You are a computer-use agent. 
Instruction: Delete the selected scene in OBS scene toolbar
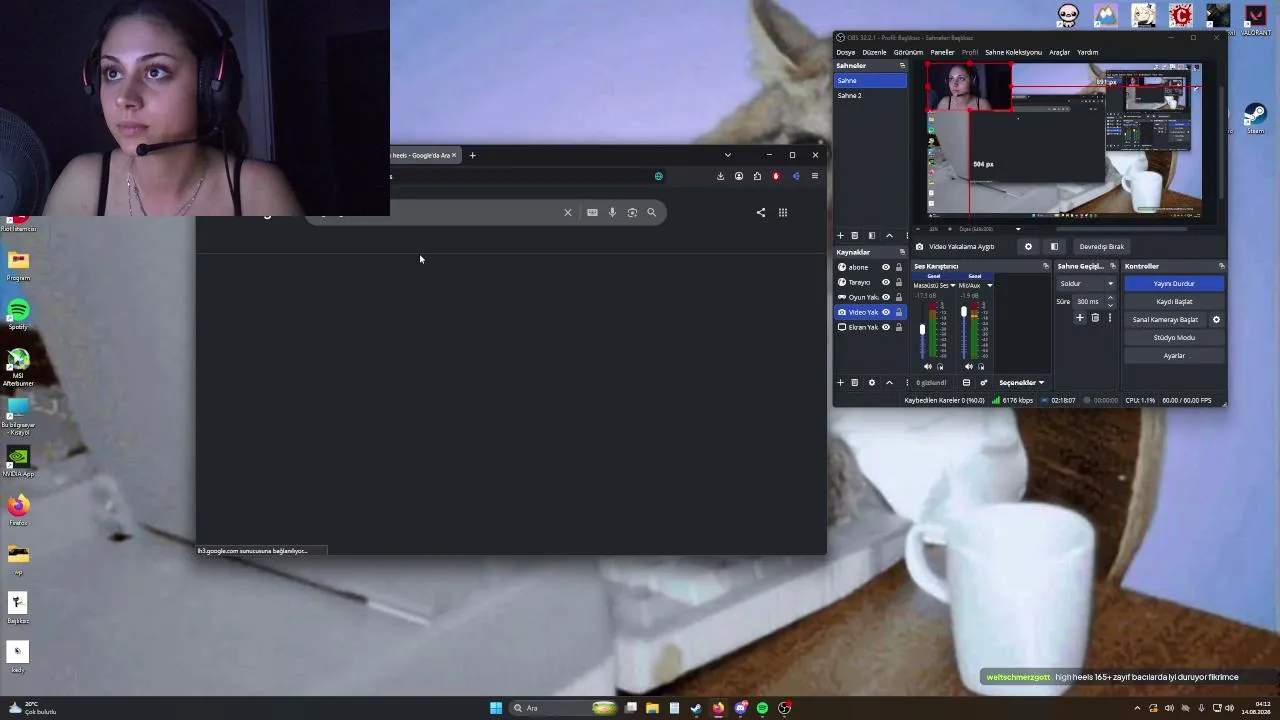pos(855,236)
